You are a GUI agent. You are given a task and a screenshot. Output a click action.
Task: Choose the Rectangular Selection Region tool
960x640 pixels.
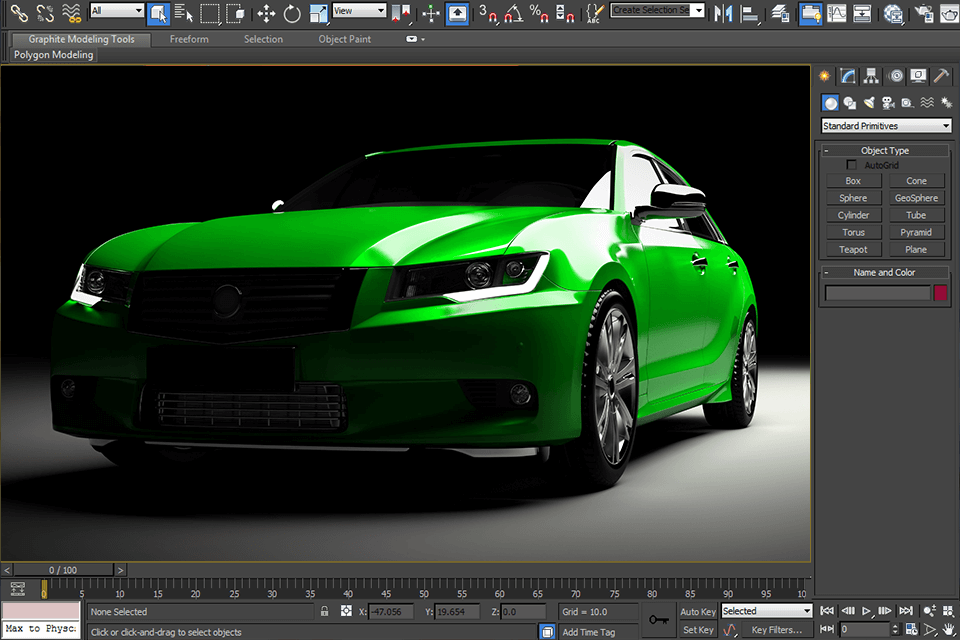(209, 13)
